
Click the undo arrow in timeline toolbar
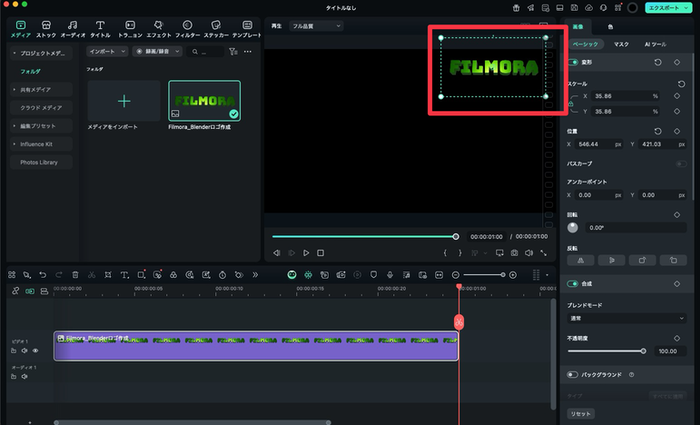42,274
